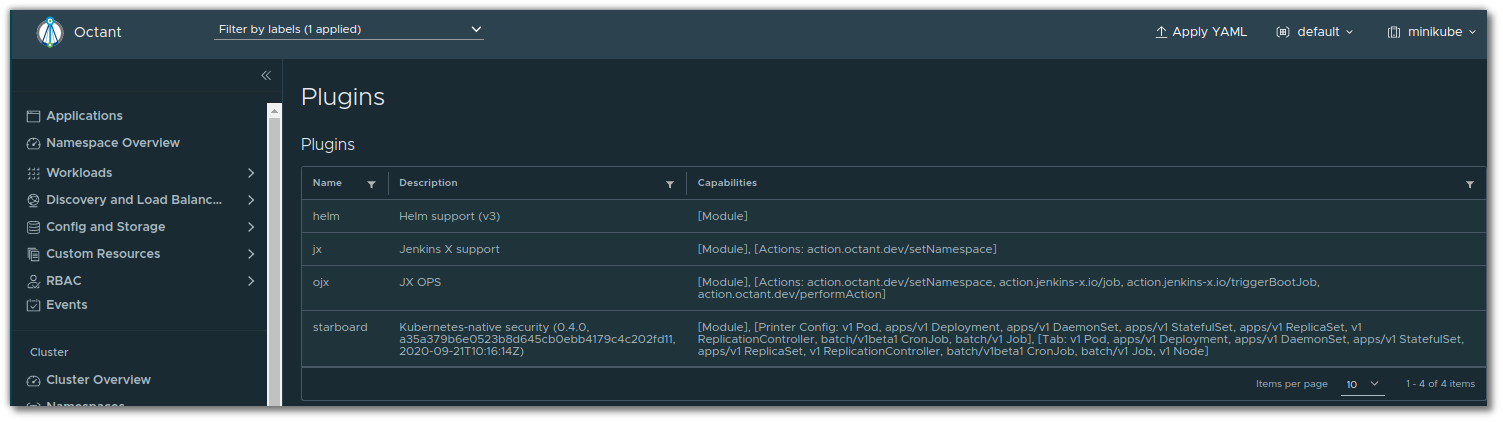The width and height of the screenshot is (1503, 422).
Task: Click the Octant logo icon
Action: point(50,32)
